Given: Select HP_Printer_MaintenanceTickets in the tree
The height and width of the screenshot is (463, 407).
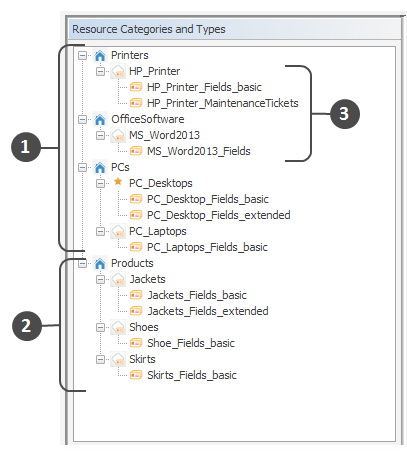Looking at the screenshot, I should point(223,103).
